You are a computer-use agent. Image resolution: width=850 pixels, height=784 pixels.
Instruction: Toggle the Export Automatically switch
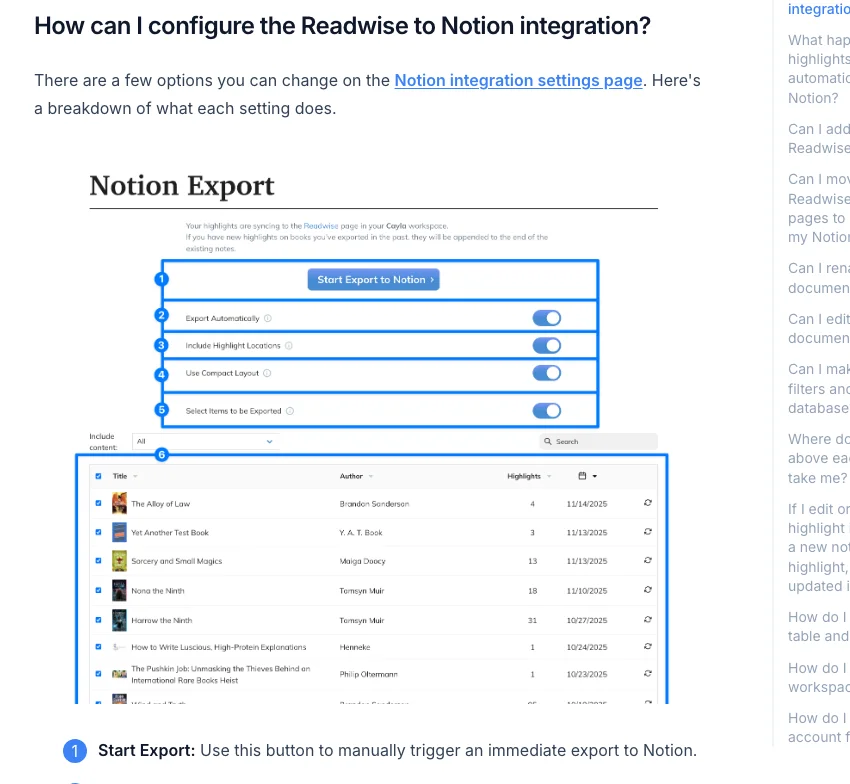coord(546,318)
